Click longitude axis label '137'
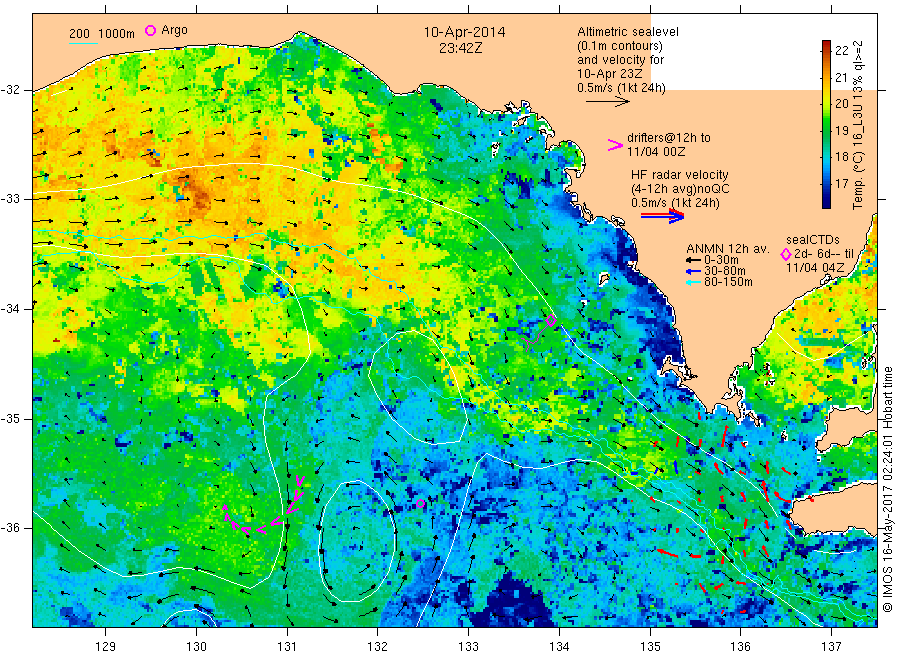900x660 pixels. click(832, 647)
